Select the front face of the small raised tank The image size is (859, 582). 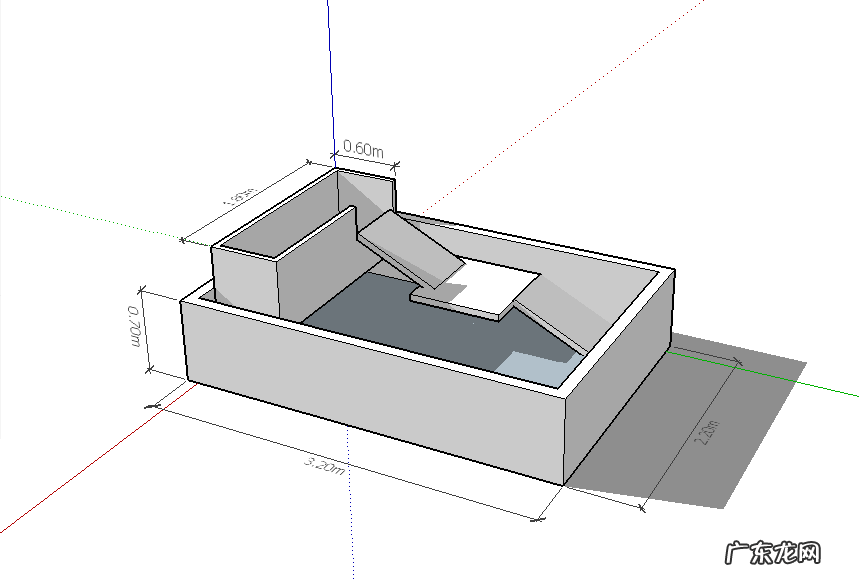click(243, 279)
